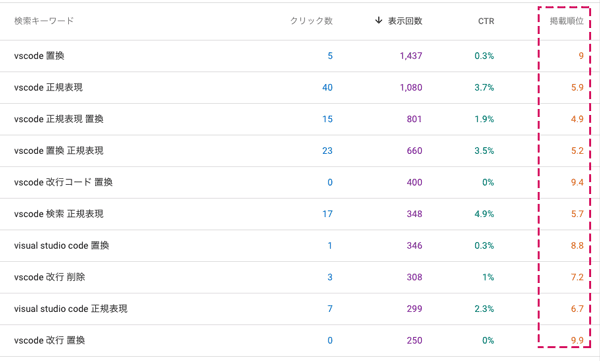Click the 4.9 position value

(x=577, y=119)
